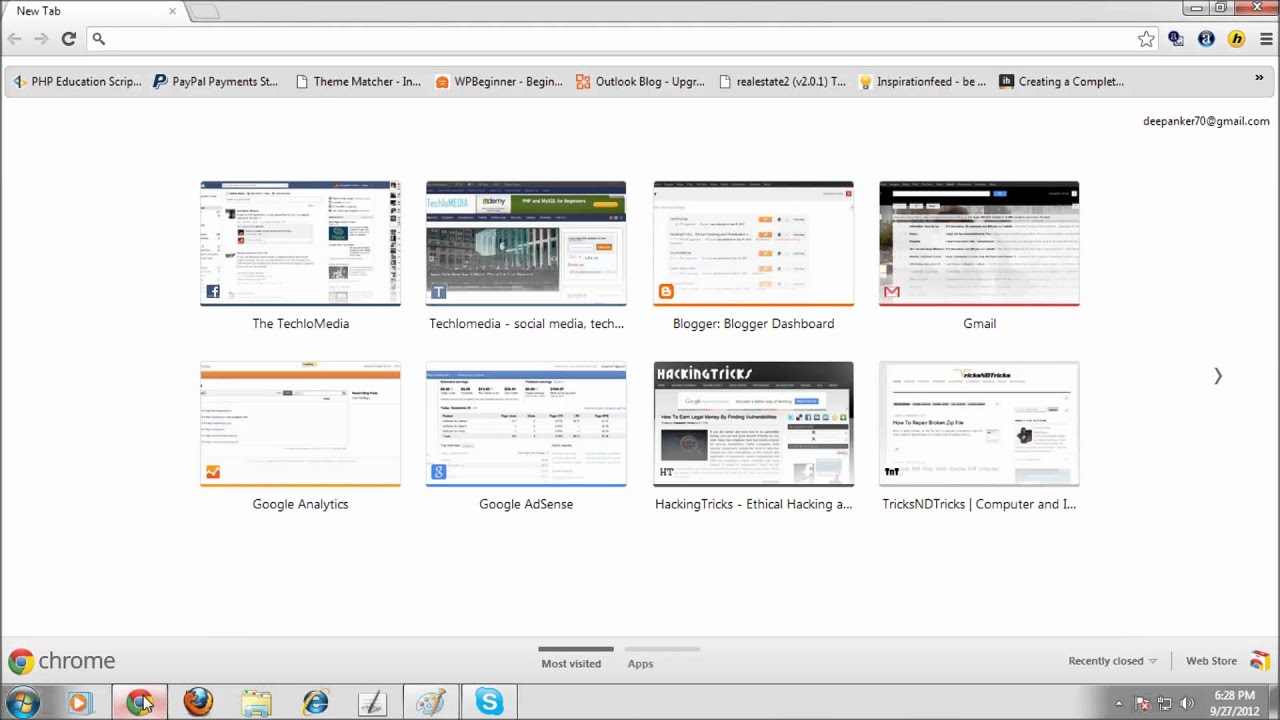Launch Windows Media Player from the taskbar
This screenshot has height=720, width=1280.
(x=80, y=702)
